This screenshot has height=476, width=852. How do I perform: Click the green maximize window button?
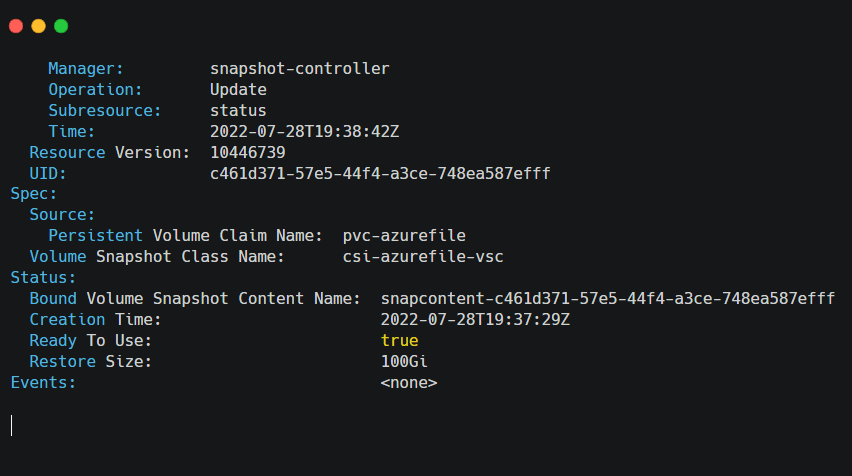coord(61,26)
